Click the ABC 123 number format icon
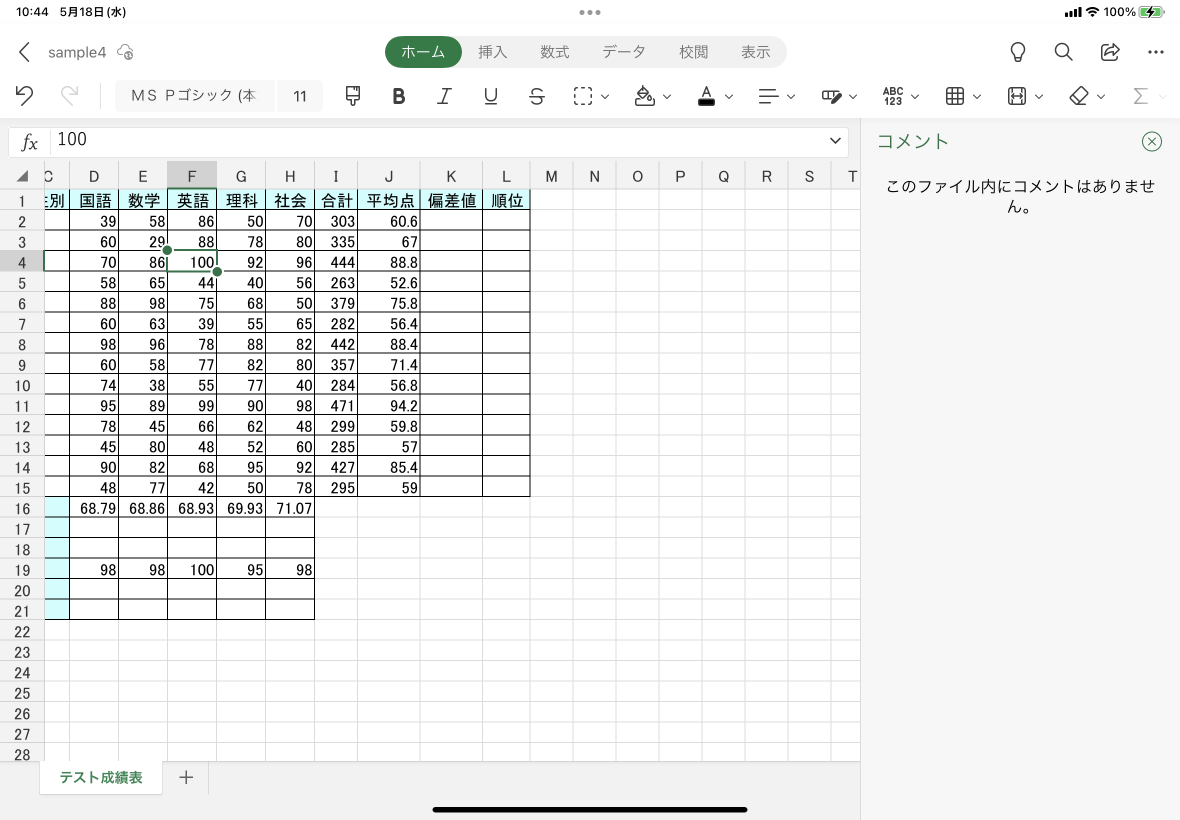The height and width of the screenshot is (820, 1180). coord(893,96)
